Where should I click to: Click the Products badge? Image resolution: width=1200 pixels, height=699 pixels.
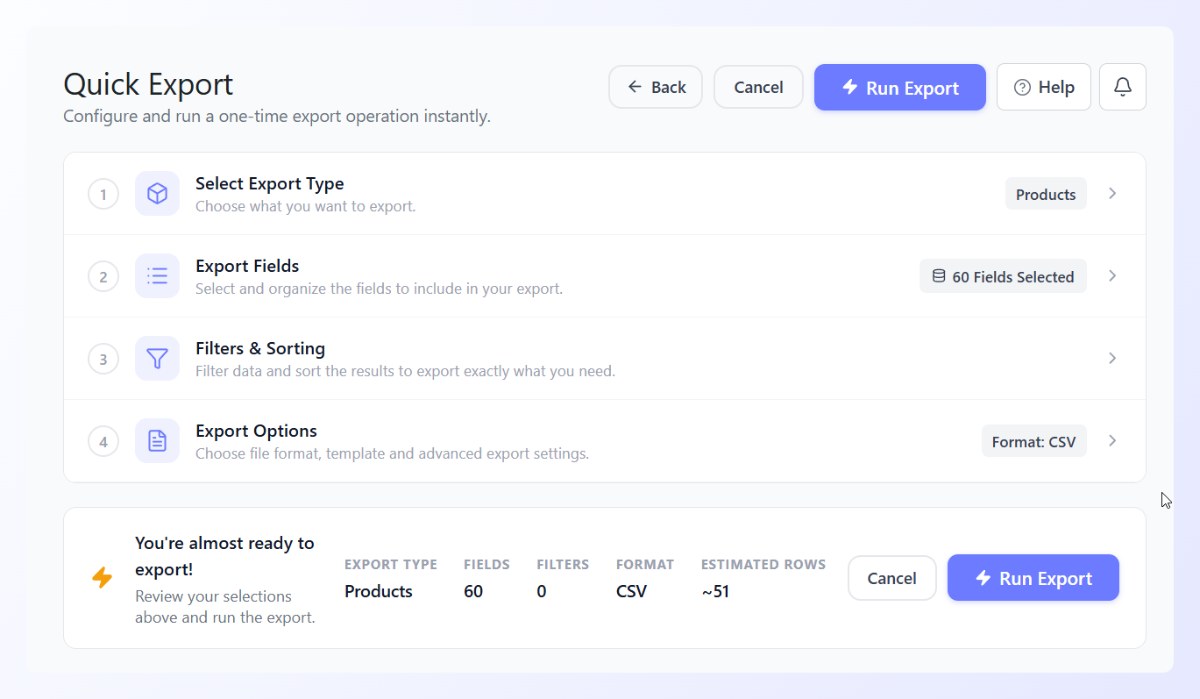(1046, 194)
